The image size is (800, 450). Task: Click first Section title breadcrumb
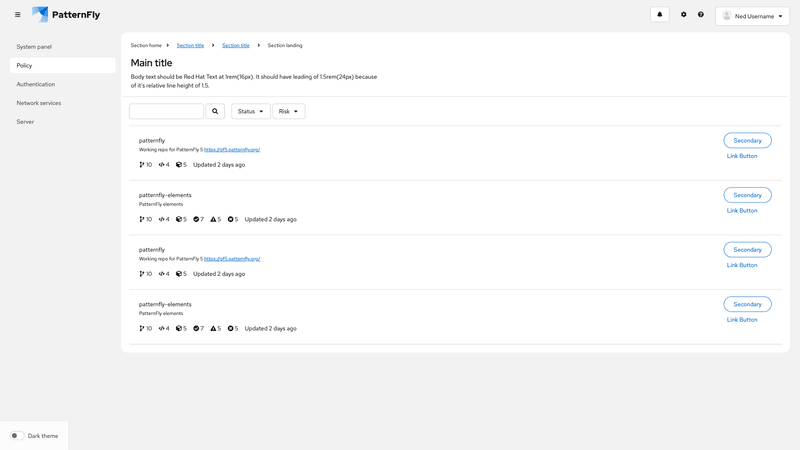(190, 45)
